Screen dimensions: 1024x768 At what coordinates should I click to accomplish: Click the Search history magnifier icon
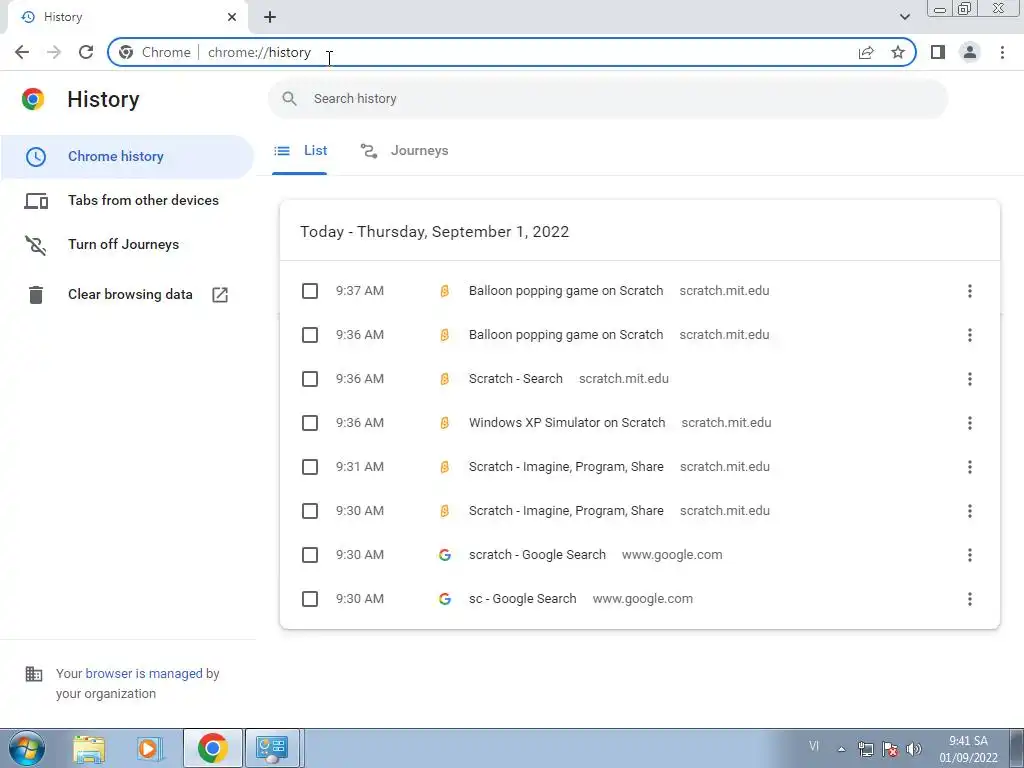(x=289, y=99)
